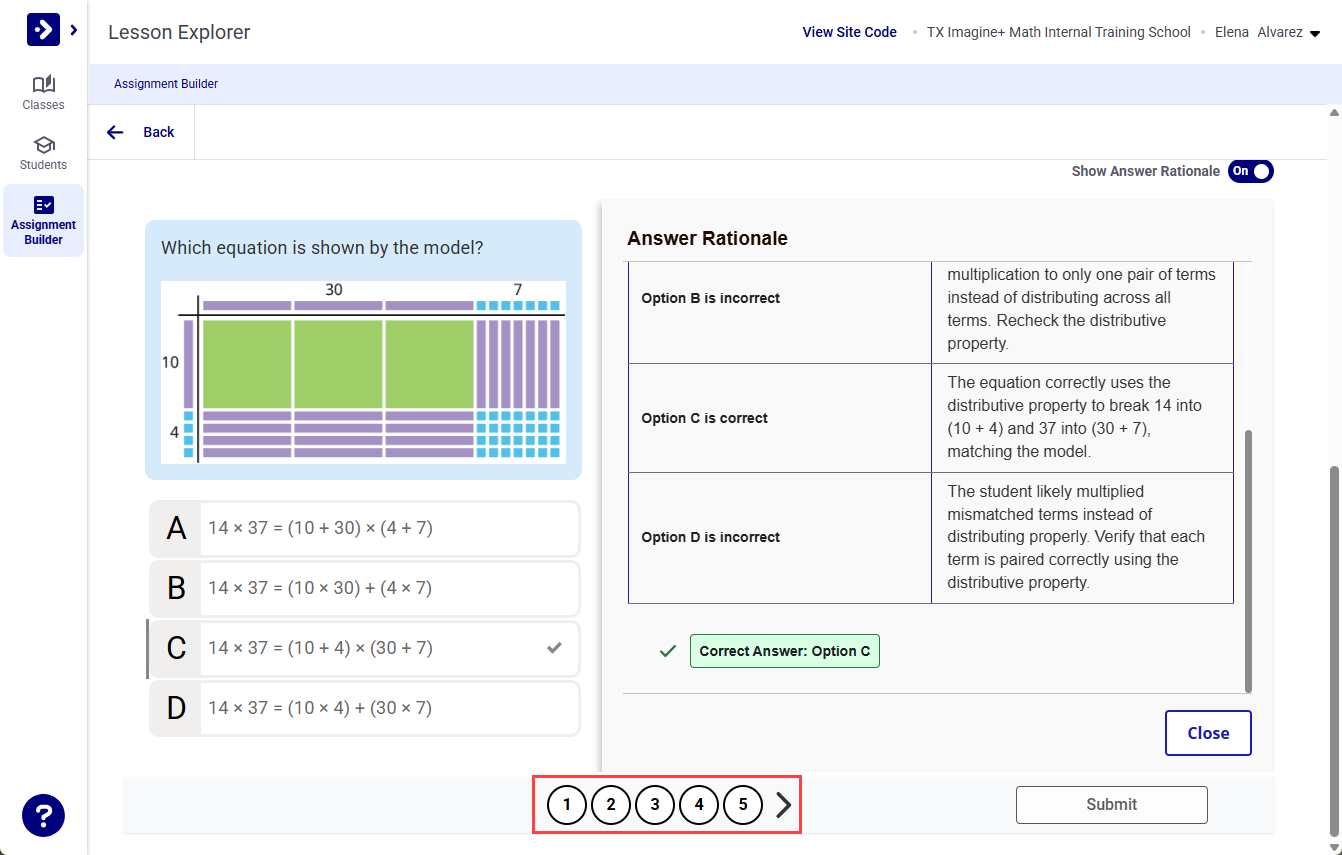Click the back arrow next to Back
The width and height of the screenshot is (1342, 855).
pos(115,131)
